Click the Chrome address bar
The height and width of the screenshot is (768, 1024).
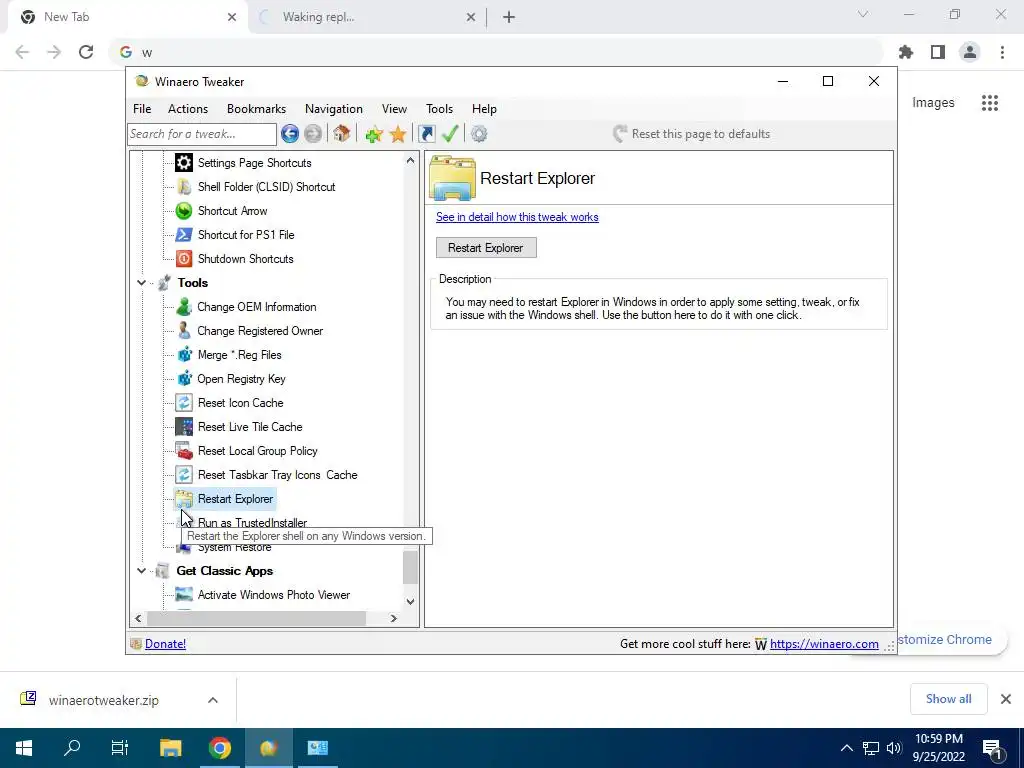[496, 52]
